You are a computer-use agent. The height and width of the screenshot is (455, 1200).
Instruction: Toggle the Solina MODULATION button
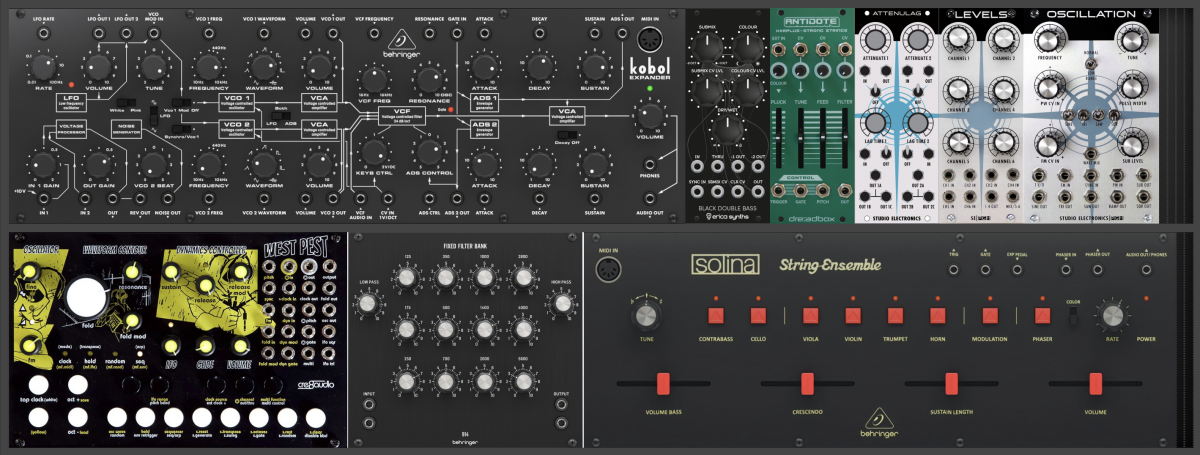[990, 316]
